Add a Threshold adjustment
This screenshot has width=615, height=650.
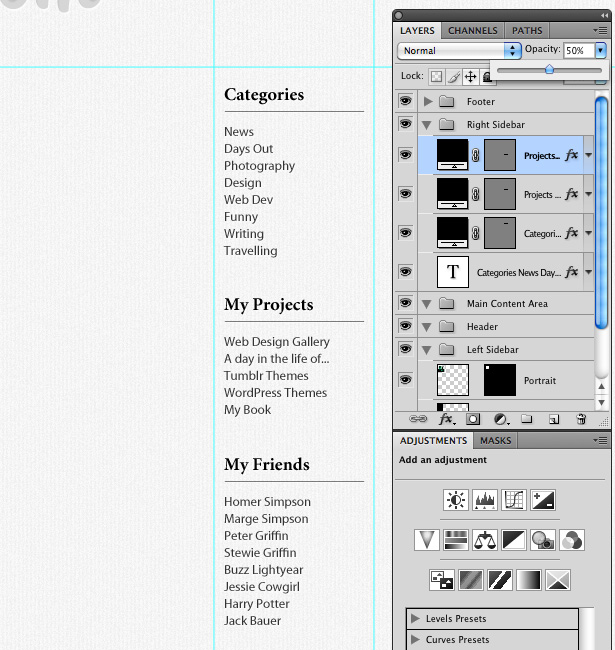tap(499, 580)
